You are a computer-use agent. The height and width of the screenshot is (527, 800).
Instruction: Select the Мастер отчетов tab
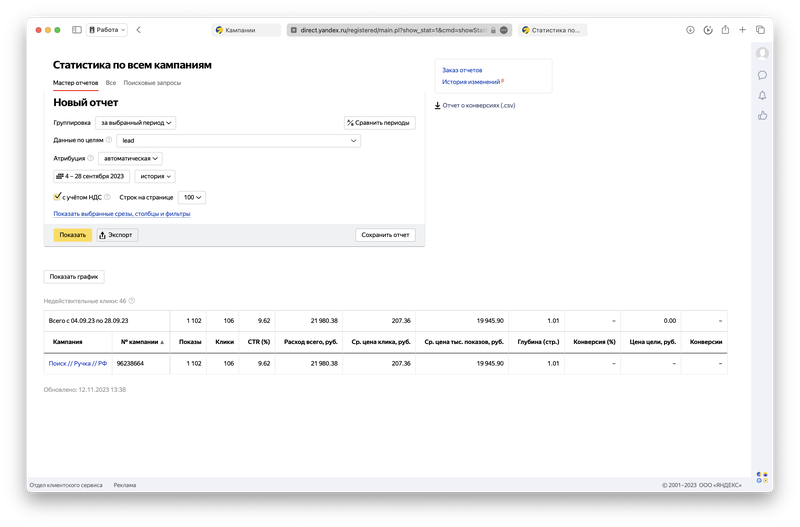(x=76, y=83)
